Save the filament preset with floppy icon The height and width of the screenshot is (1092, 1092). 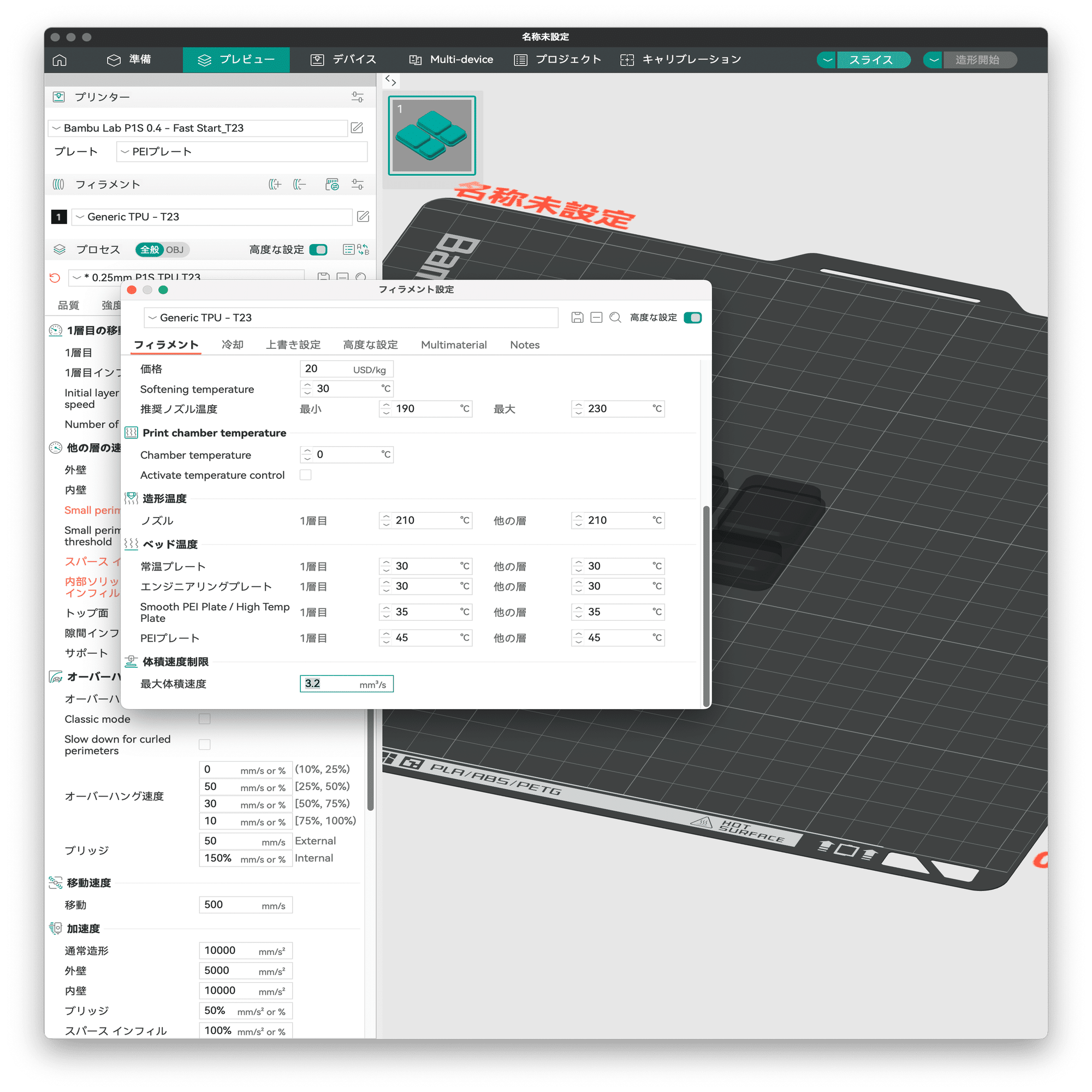(577, 317)
